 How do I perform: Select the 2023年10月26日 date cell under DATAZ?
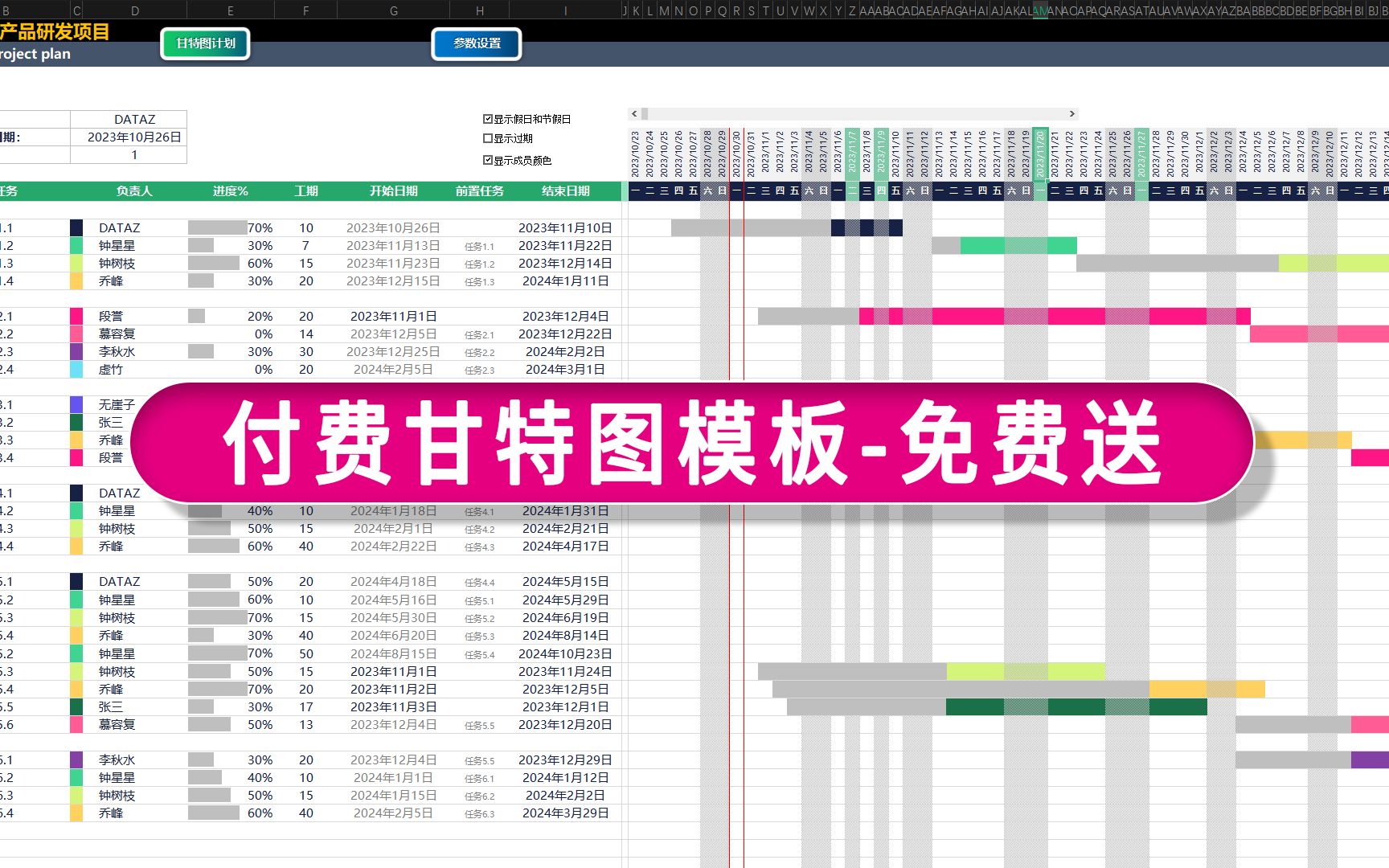[x=129, y=137]
